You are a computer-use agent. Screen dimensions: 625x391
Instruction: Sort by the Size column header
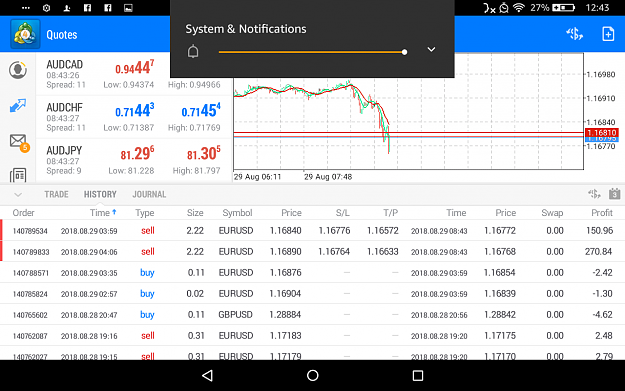tap(195, 213)
